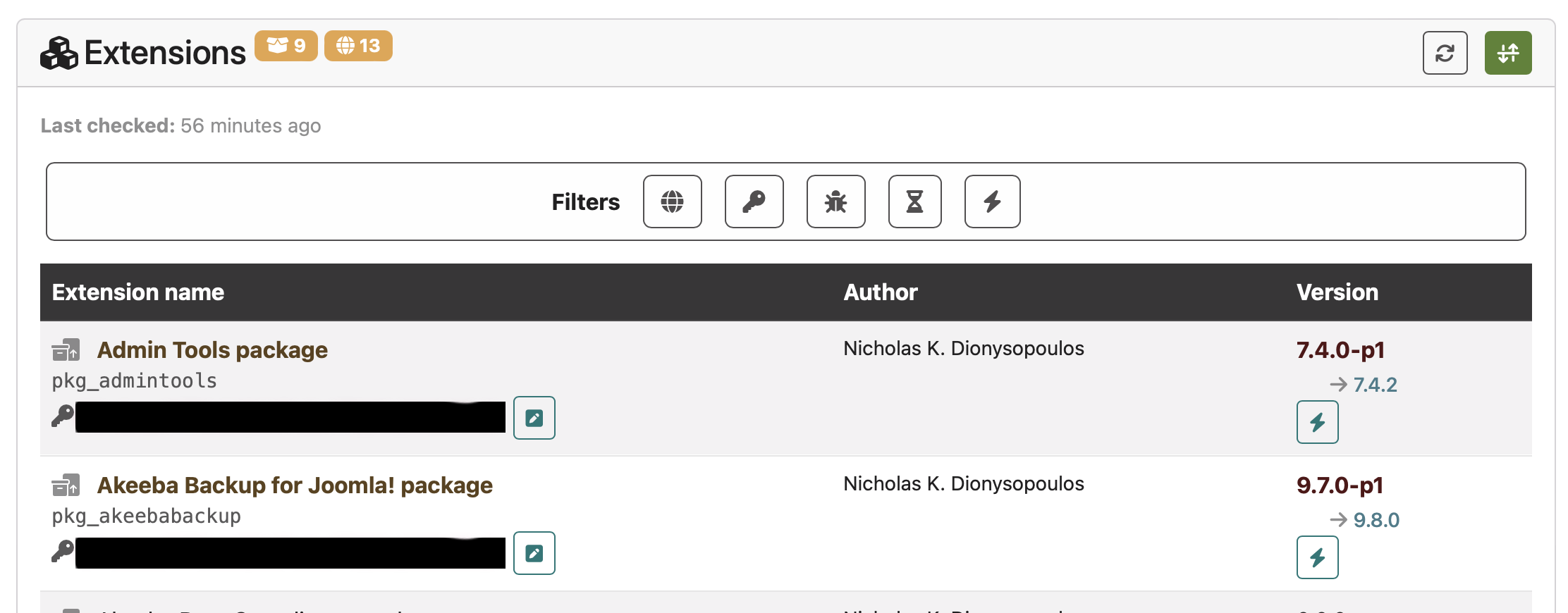
Task: Schedule update for Akeeba Backup package
Action: coord(1318,557)
